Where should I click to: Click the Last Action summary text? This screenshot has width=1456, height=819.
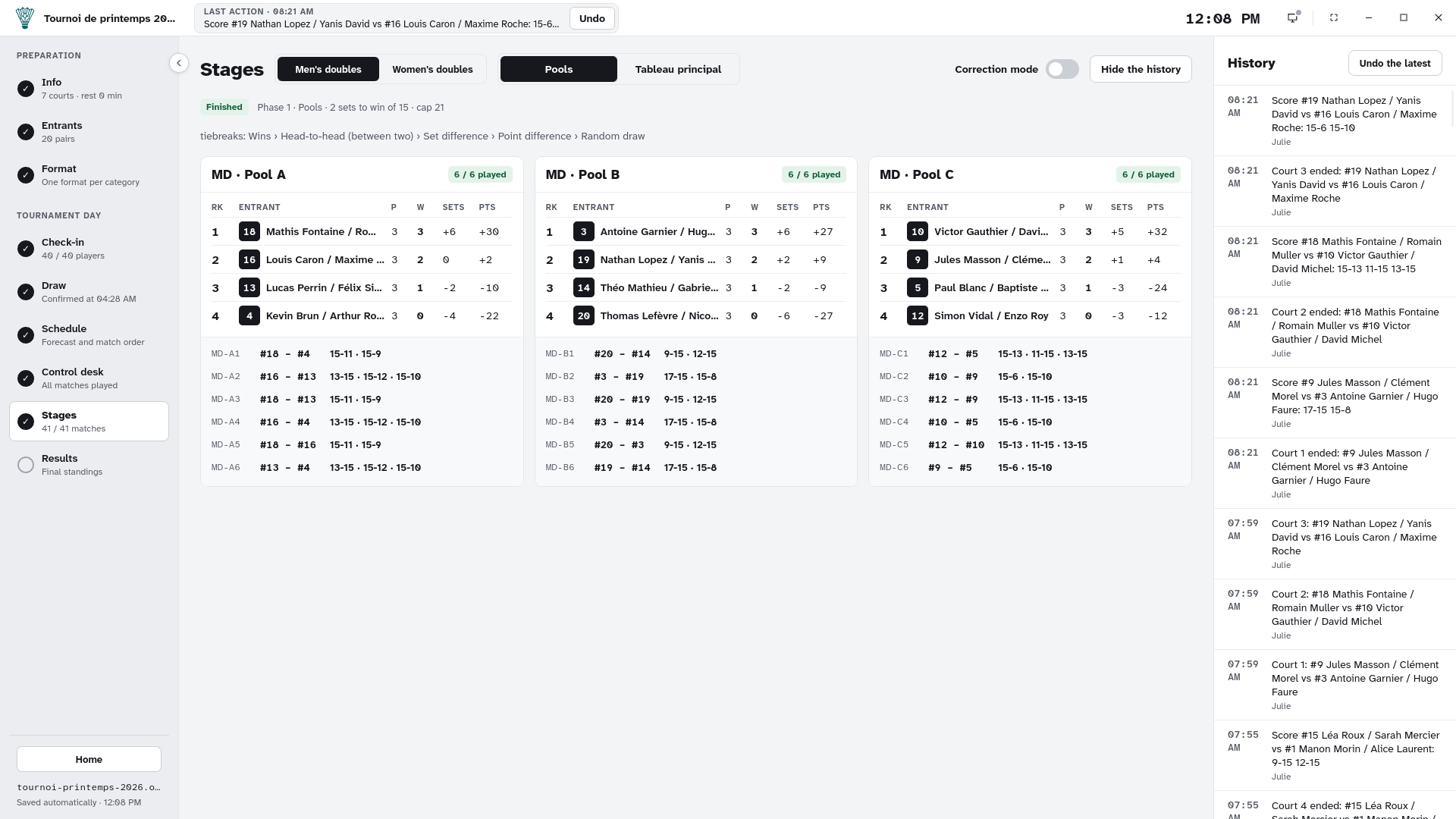(x=381, y=24)
